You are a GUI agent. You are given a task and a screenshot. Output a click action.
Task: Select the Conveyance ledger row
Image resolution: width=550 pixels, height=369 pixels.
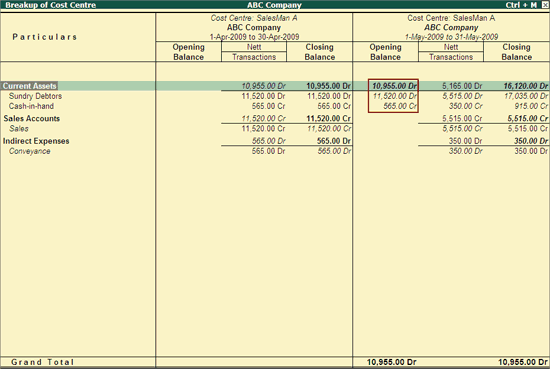(29, 151)
